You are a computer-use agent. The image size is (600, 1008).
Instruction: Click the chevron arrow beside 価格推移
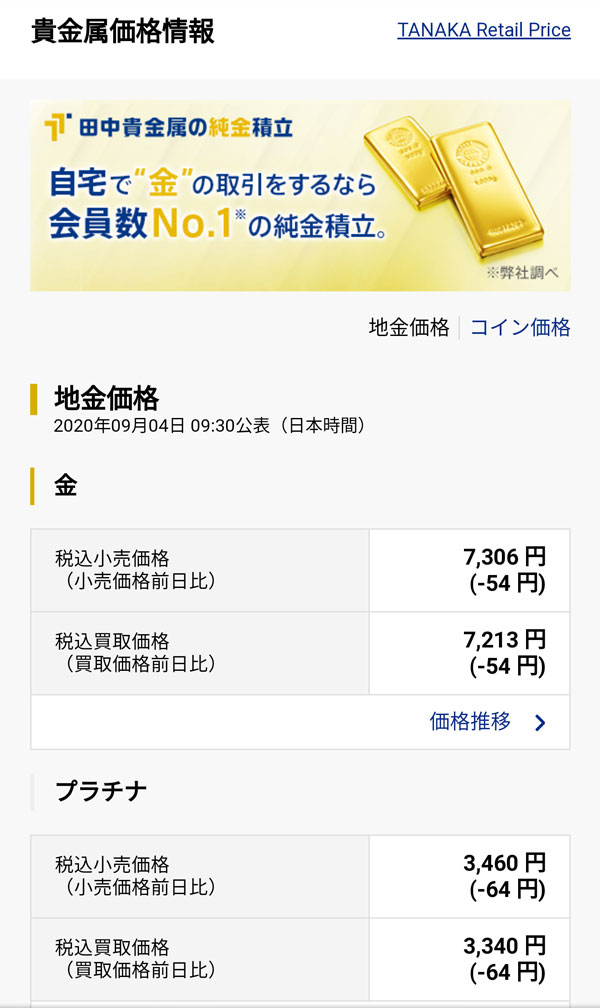[540, 722]
